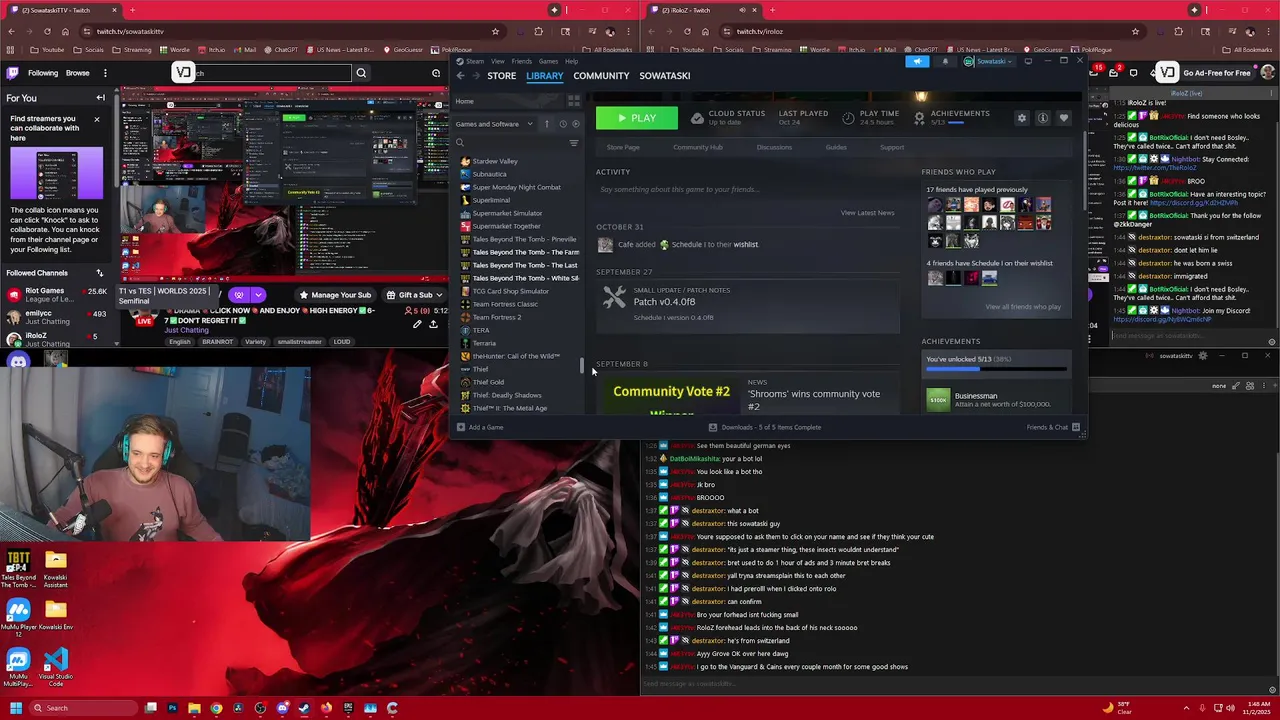Open the SOWATASKI profile tab in Steam
The image size is (1280, 720).
665,76
